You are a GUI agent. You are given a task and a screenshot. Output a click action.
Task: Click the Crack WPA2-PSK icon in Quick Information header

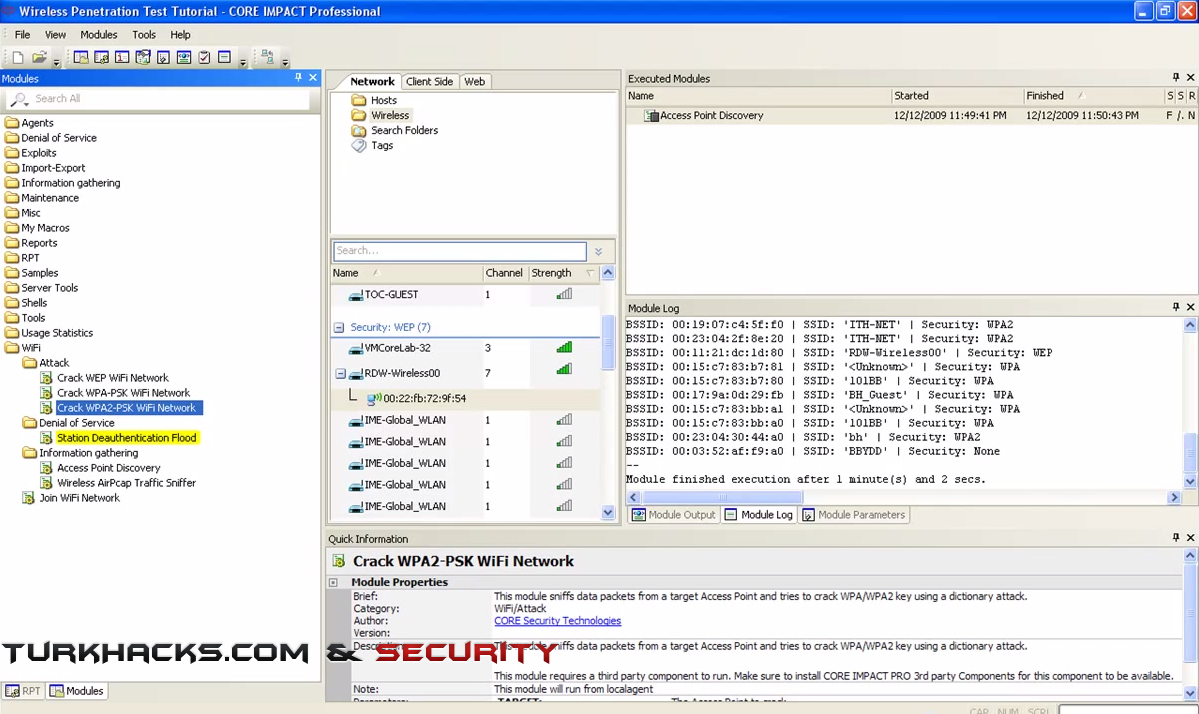339,561
